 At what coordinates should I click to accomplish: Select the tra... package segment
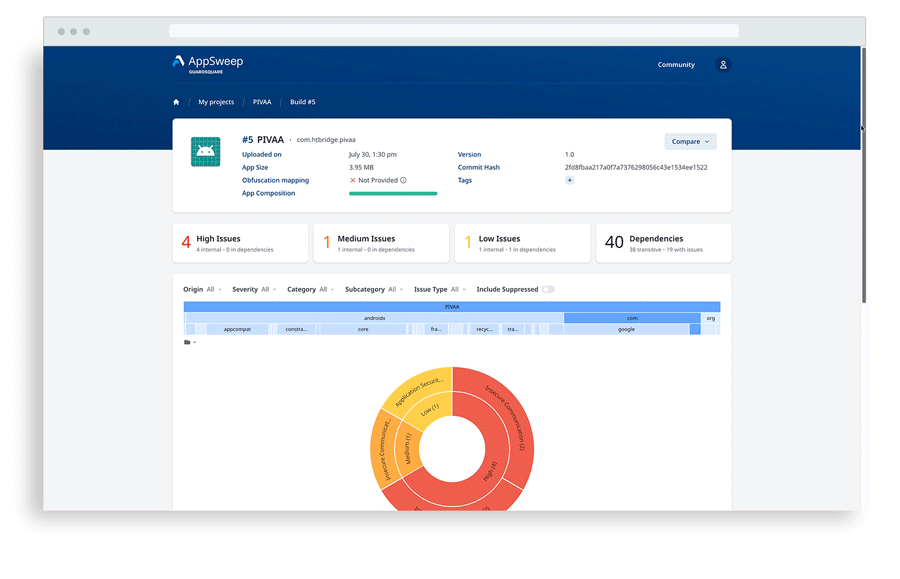point(513,329)
